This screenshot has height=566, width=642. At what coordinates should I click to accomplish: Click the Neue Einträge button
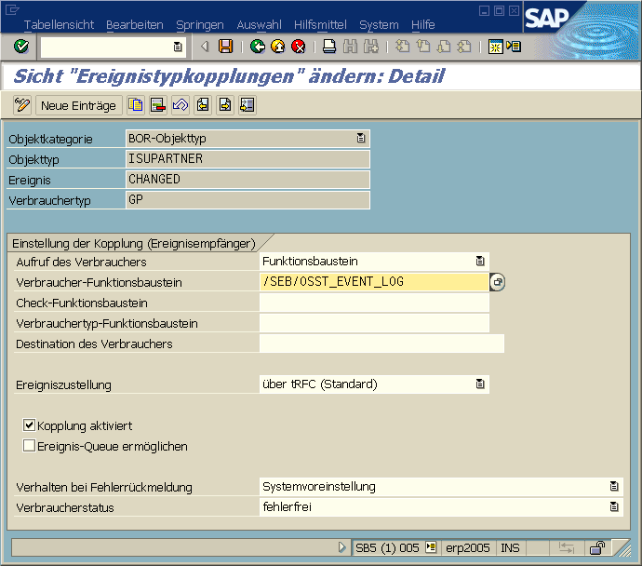click(x=78, y=105)
